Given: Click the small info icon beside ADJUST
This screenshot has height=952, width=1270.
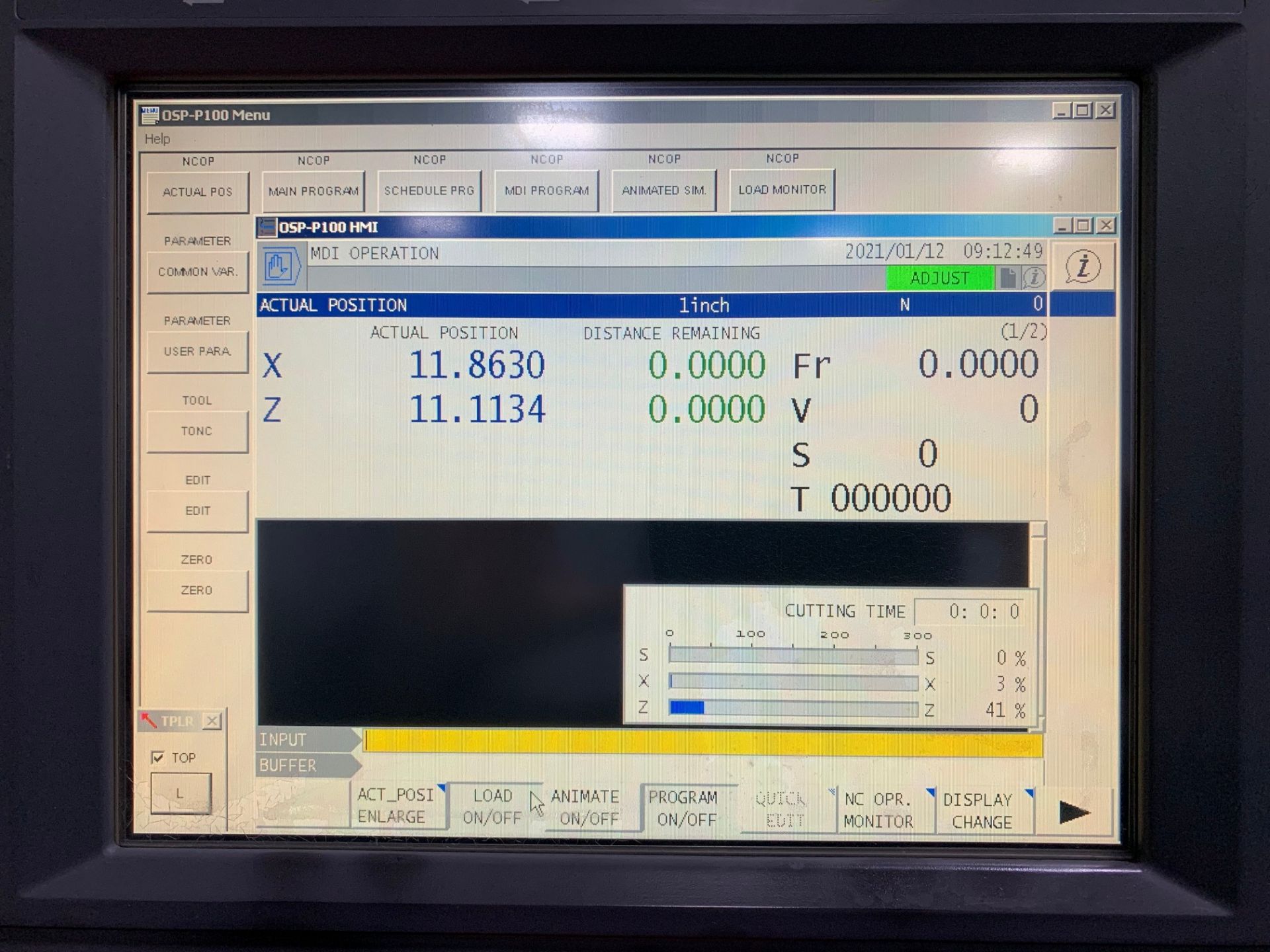Looking at the screenshot, I should tap(1034, 278).
